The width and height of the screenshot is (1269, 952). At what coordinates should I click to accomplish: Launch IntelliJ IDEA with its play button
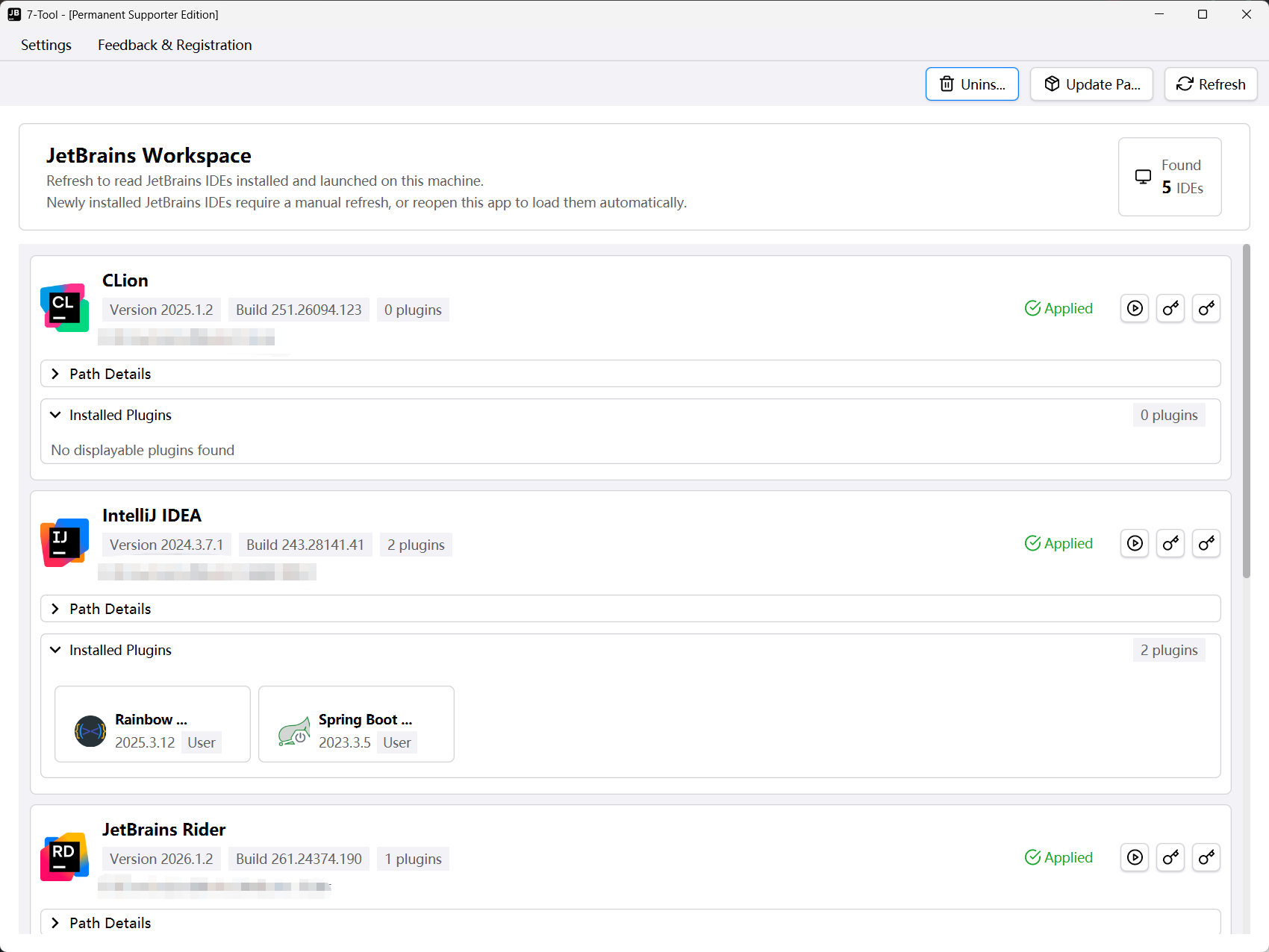1135,543
